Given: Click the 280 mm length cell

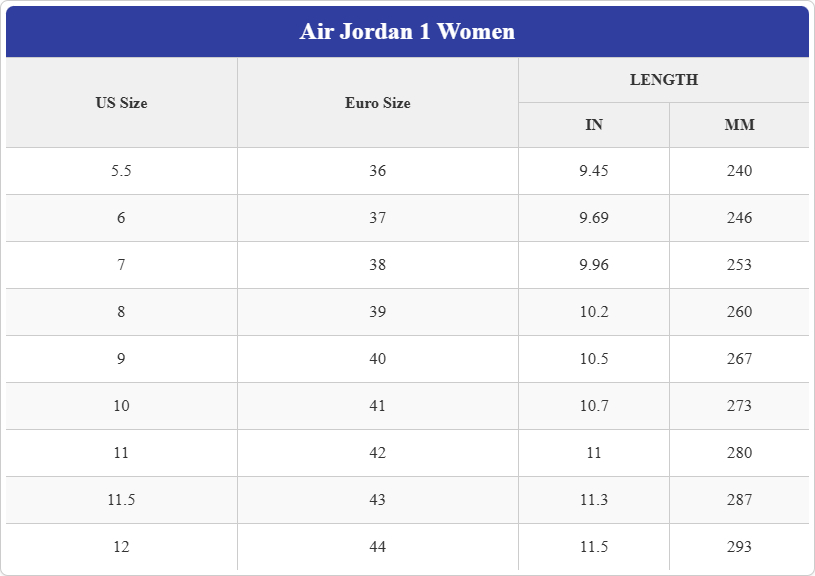Looking at the screenshot, I should [x=739, y=453].
